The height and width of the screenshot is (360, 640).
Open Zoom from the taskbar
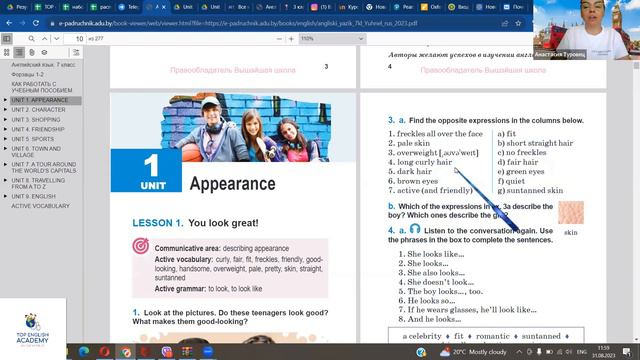[x=208, y=351]
